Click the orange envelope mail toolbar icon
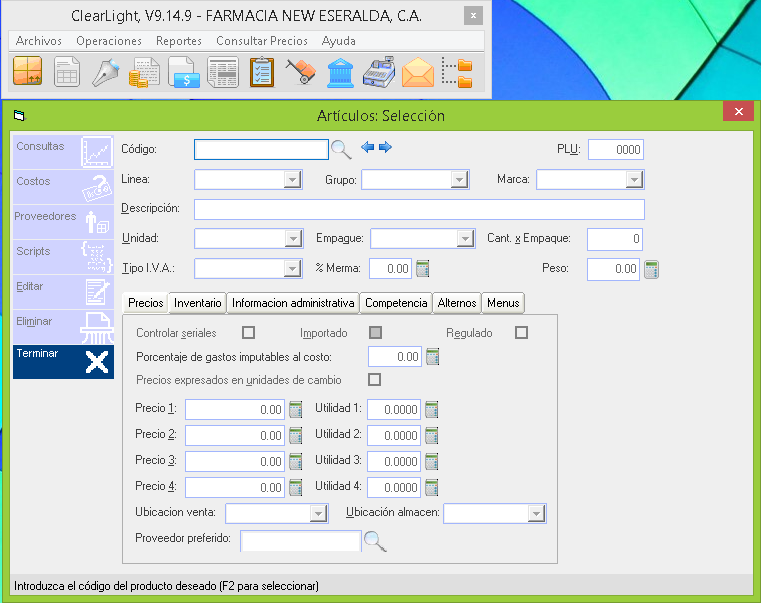 418,72
